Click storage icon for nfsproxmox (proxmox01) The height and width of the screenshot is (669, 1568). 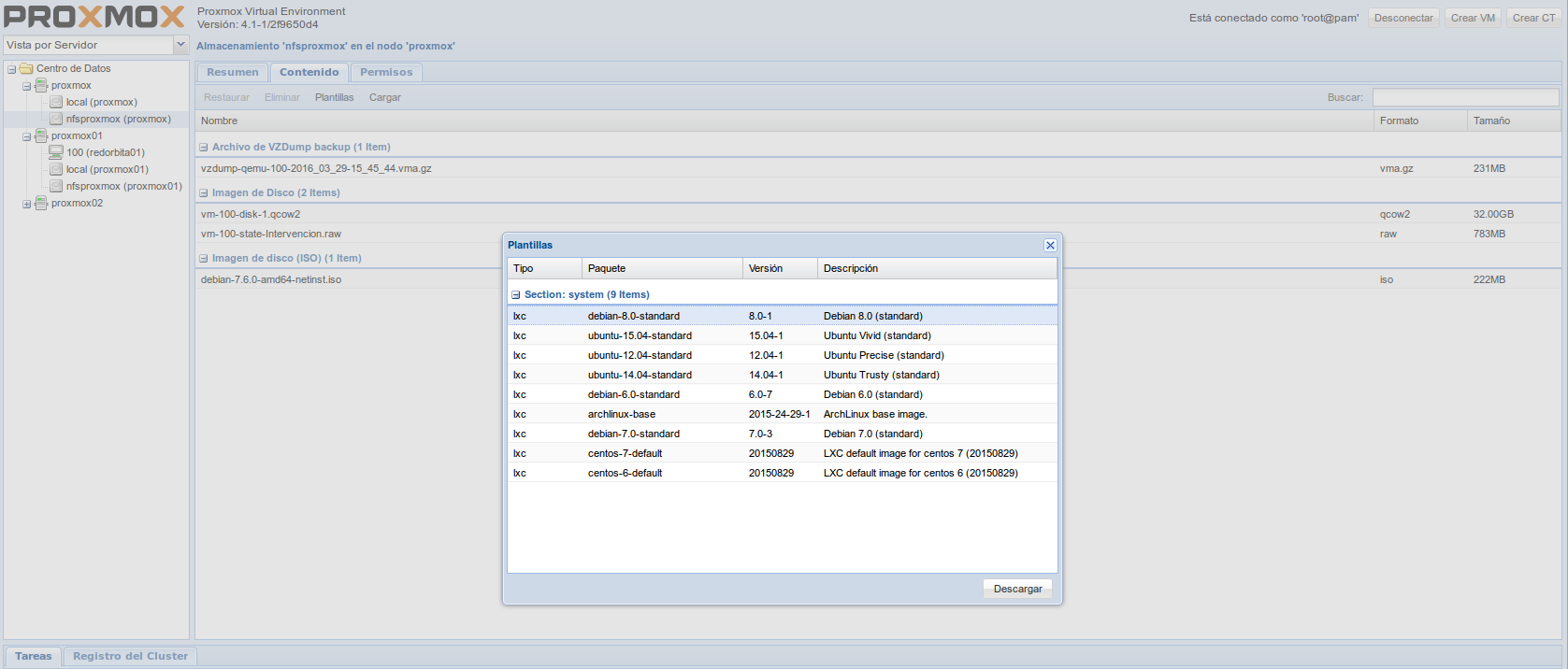(56, 187)
